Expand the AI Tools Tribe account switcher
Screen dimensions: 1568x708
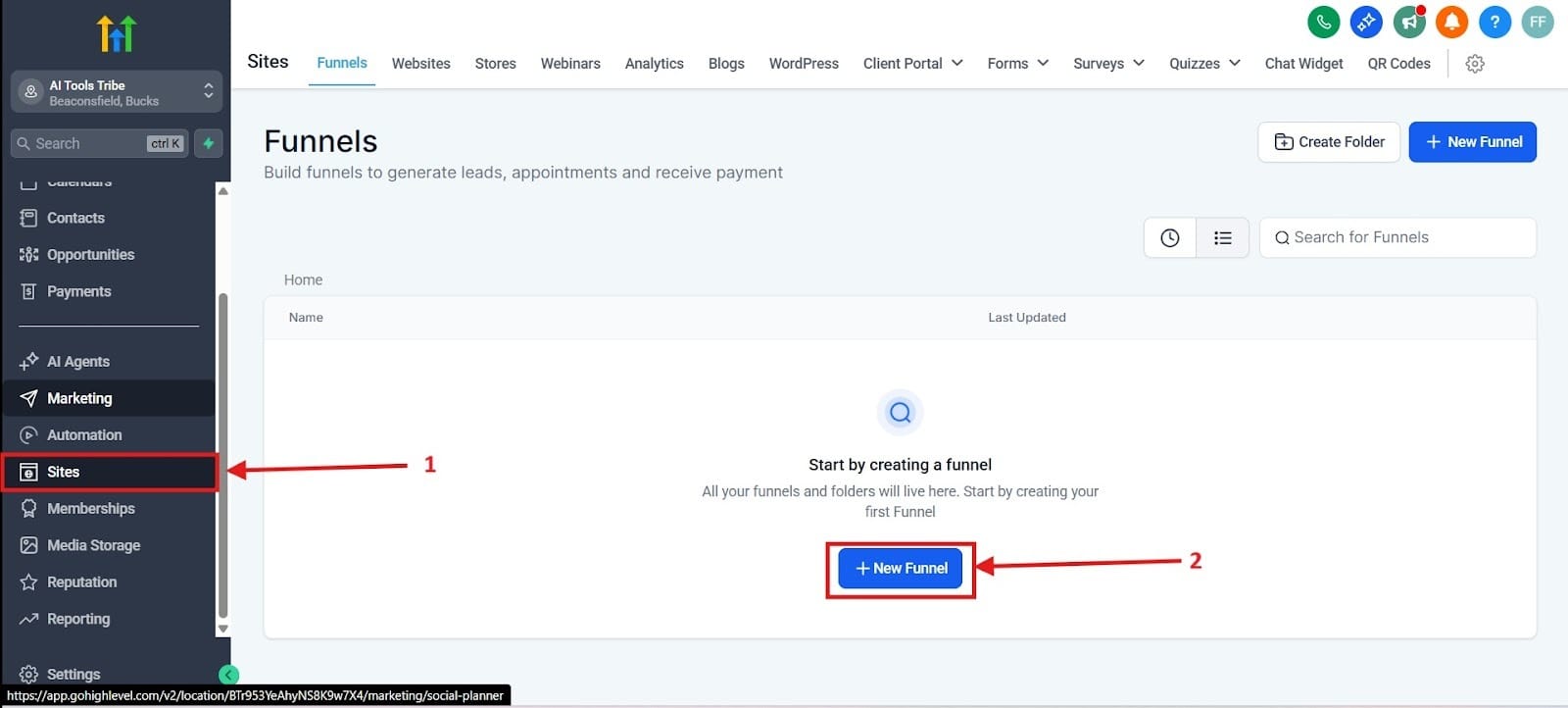[x=116, y=92]
